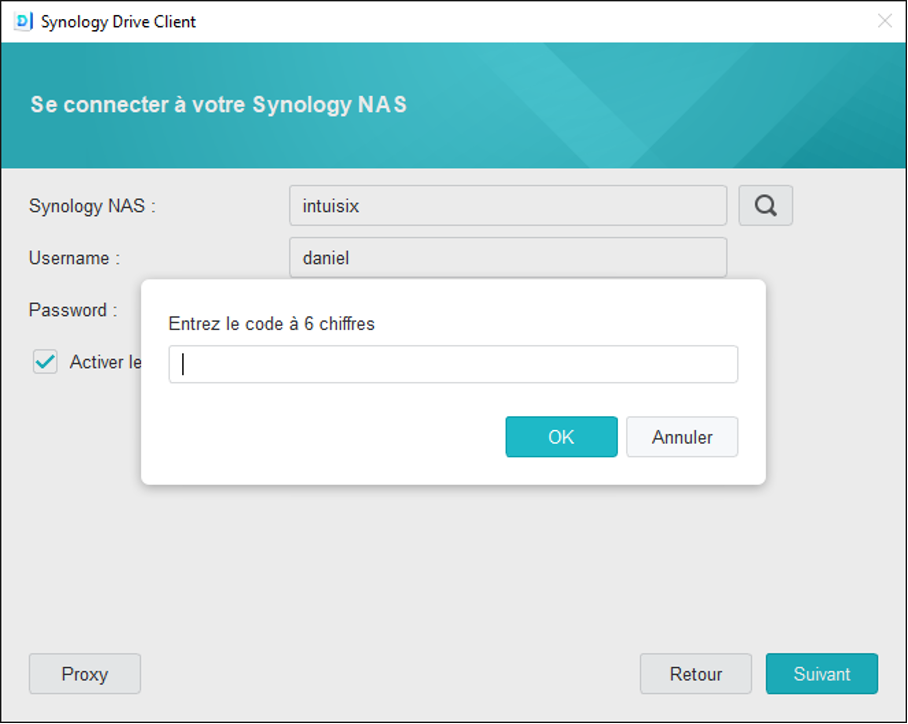Click the 'Se connecter à votre Synology NAS' heading
The height and width of the screenshot is (724, 908).
tap(218, 105)
